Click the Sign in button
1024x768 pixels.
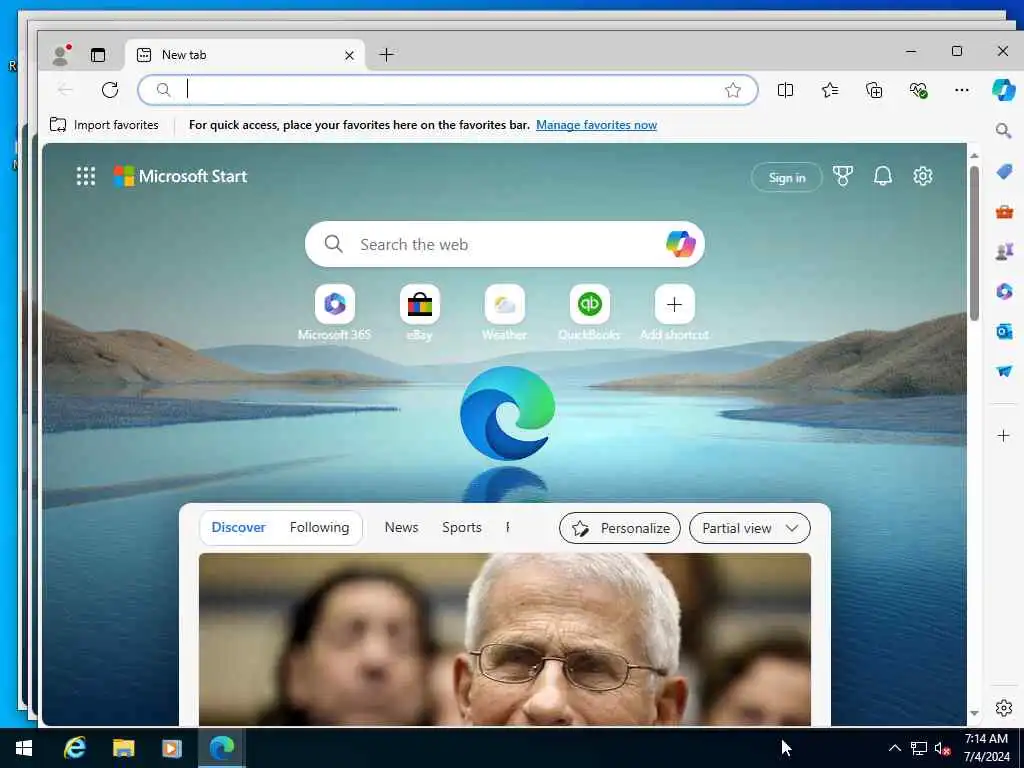[x=786, y=178]
